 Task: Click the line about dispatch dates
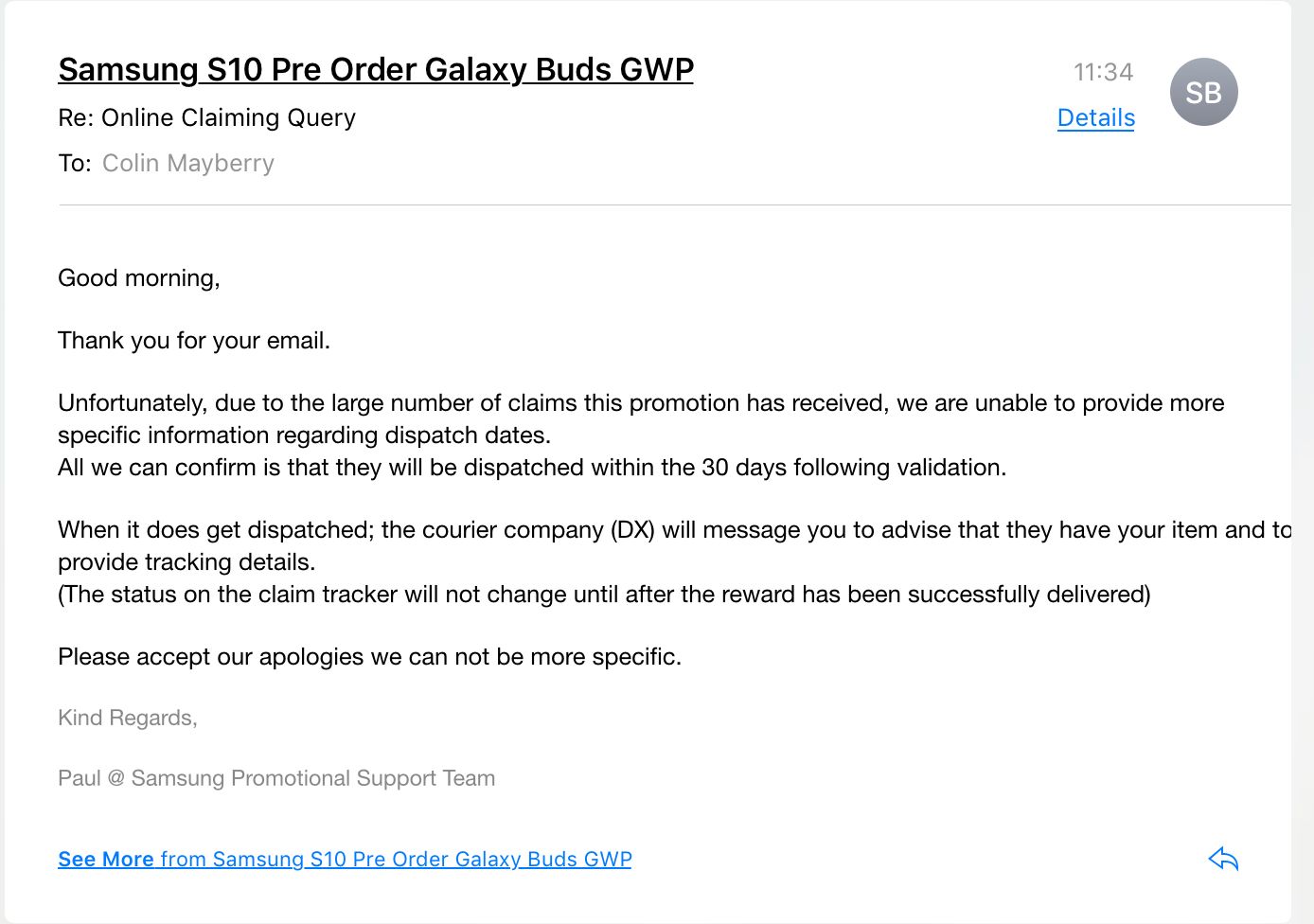(304, 435)
